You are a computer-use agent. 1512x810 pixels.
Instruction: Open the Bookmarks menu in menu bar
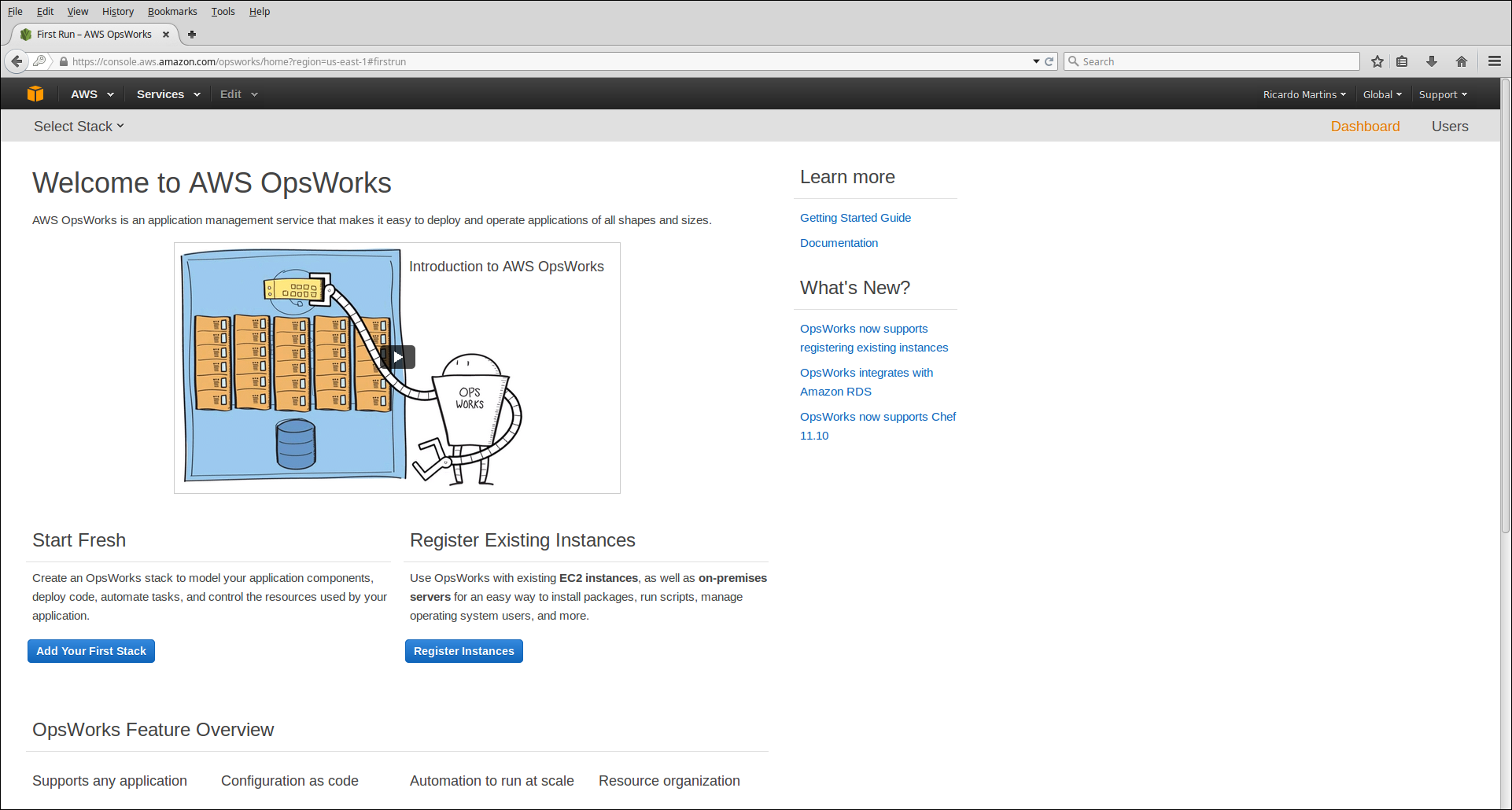172,12
